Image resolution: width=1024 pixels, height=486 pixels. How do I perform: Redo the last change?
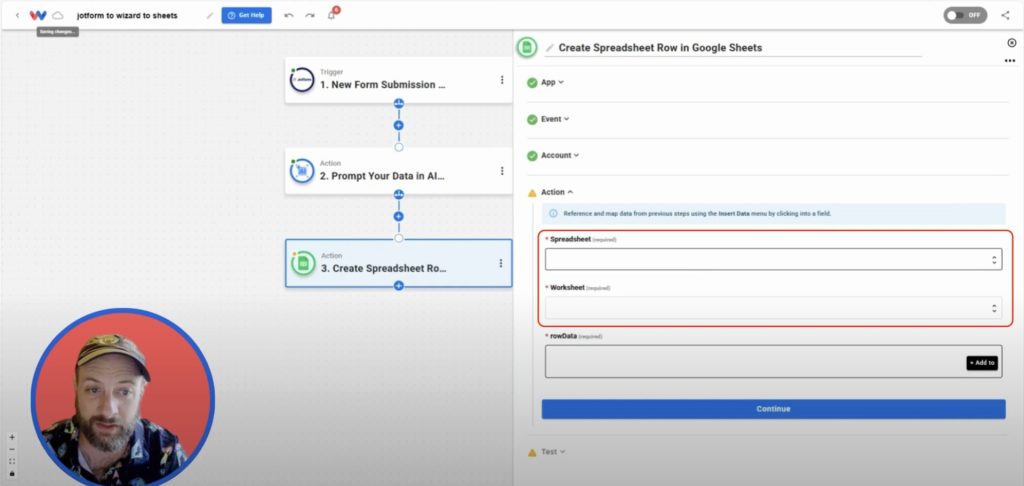click(310, 15)
